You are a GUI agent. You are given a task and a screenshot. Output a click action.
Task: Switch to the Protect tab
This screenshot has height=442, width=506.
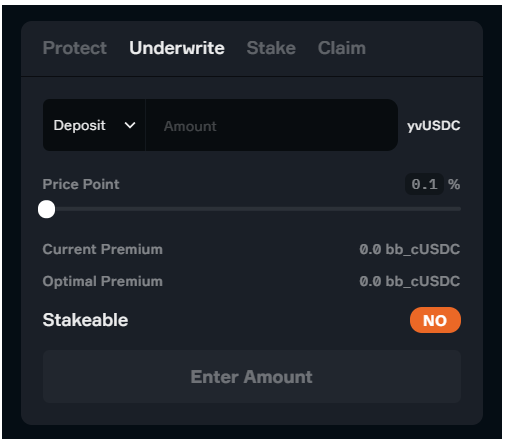[x=75, y=48]
